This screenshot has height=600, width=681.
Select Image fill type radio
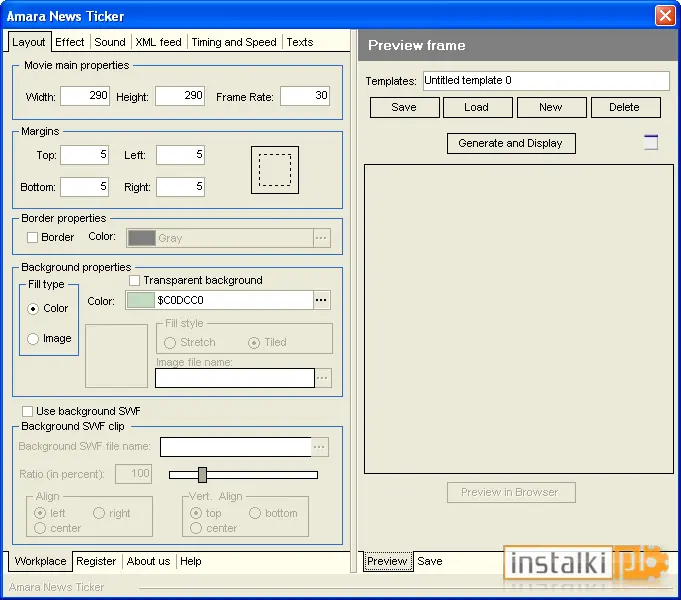33,339
